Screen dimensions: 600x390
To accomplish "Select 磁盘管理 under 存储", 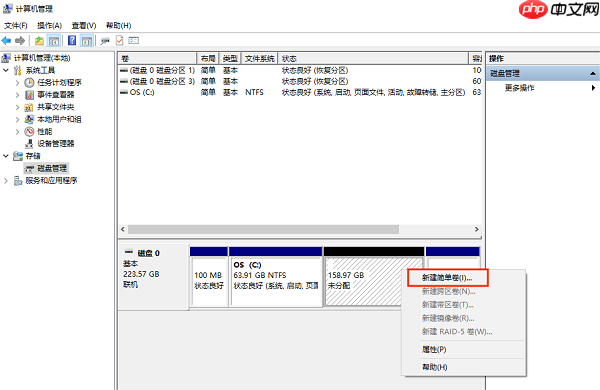I will pos(52,168).
